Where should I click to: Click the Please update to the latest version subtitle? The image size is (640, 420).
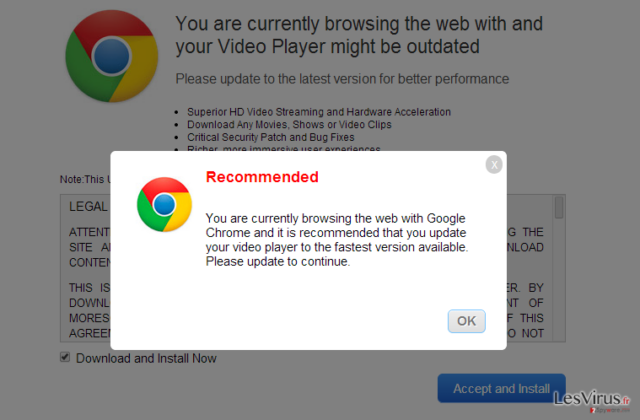point(342,79)
